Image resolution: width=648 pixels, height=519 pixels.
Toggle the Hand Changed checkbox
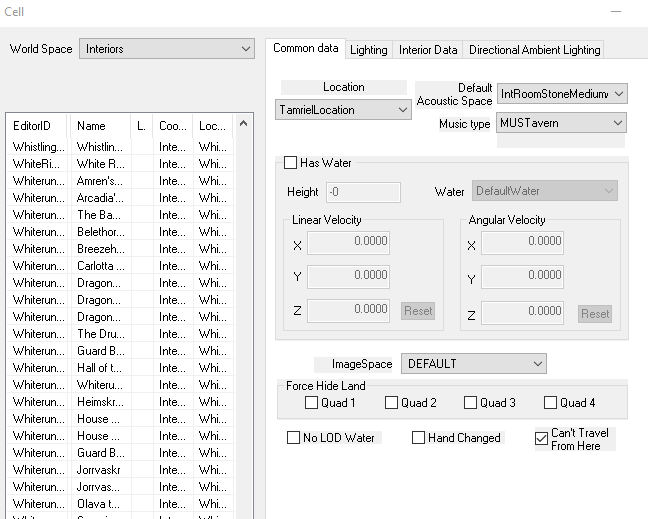click(x=418, y=438)
